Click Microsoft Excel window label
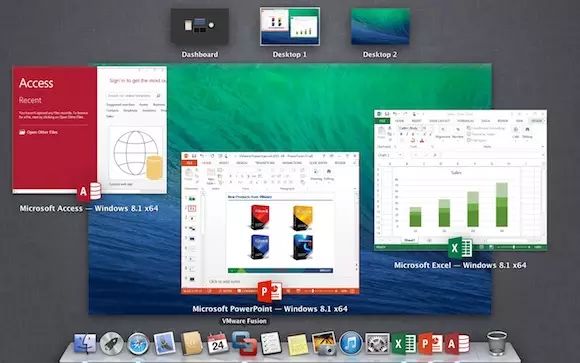Viewport: 580px width, 363px height. click(460, 265)
